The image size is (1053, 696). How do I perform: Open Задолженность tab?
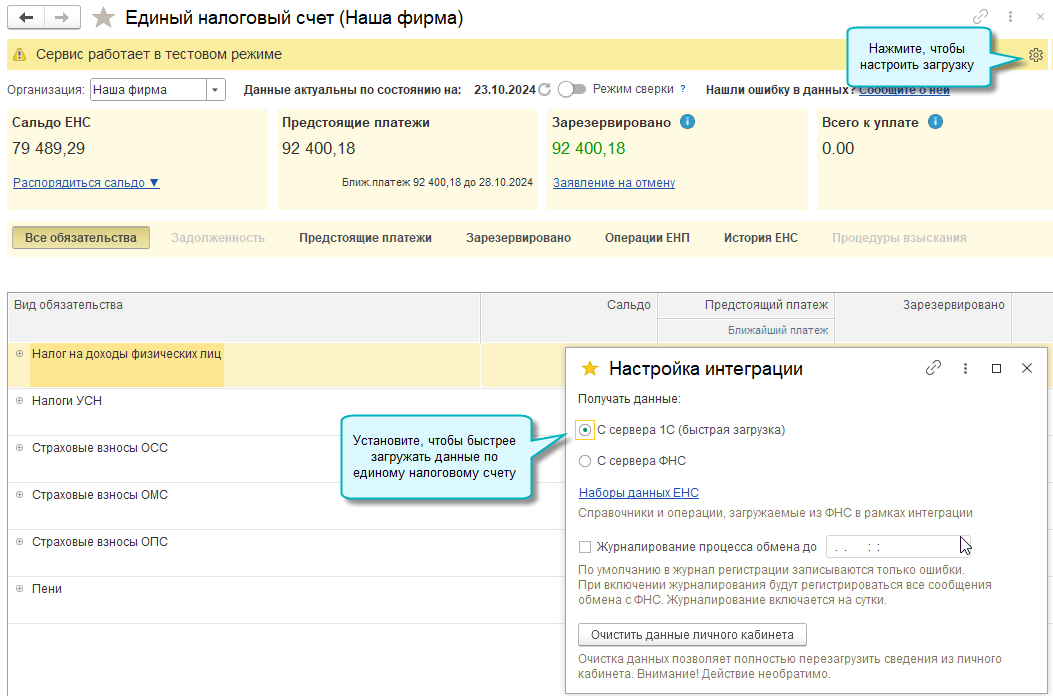coord(218,238)
